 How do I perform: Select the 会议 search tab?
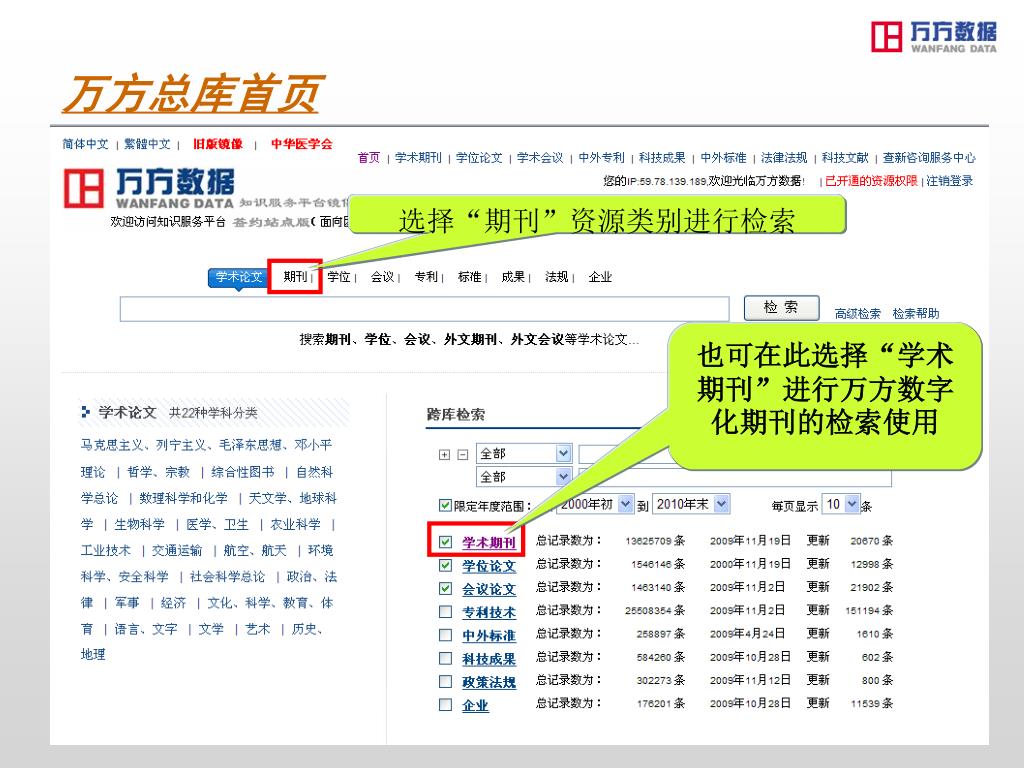tap(382, 277)
